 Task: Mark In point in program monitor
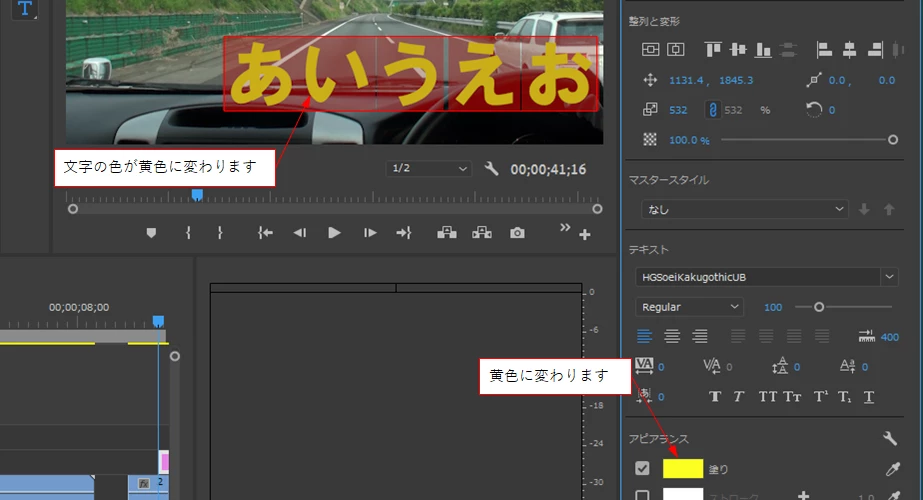188,233
